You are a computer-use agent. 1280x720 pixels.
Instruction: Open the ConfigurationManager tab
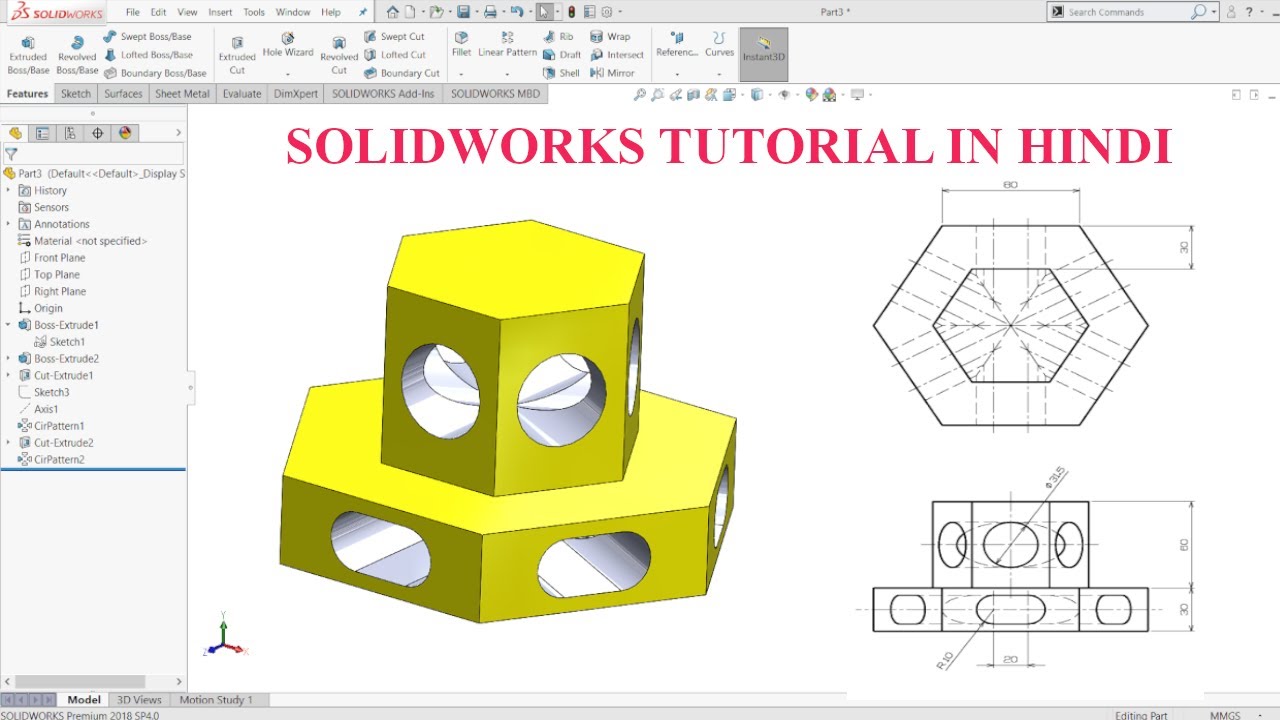(69, 133)
